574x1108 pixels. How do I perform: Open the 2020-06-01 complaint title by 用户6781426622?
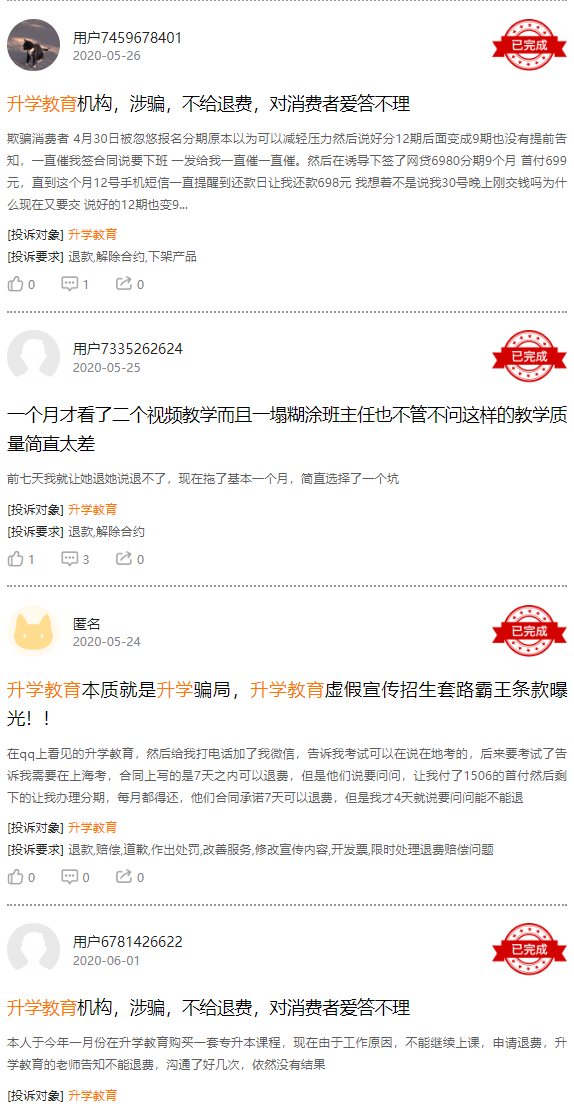coord(209,1008)
